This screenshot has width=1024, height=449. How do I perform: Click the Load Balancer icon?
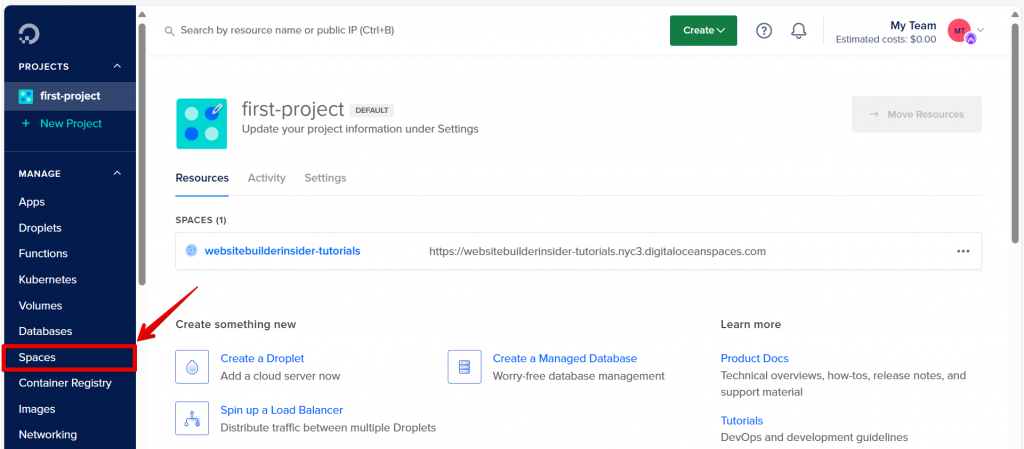(x=192, y=418)
